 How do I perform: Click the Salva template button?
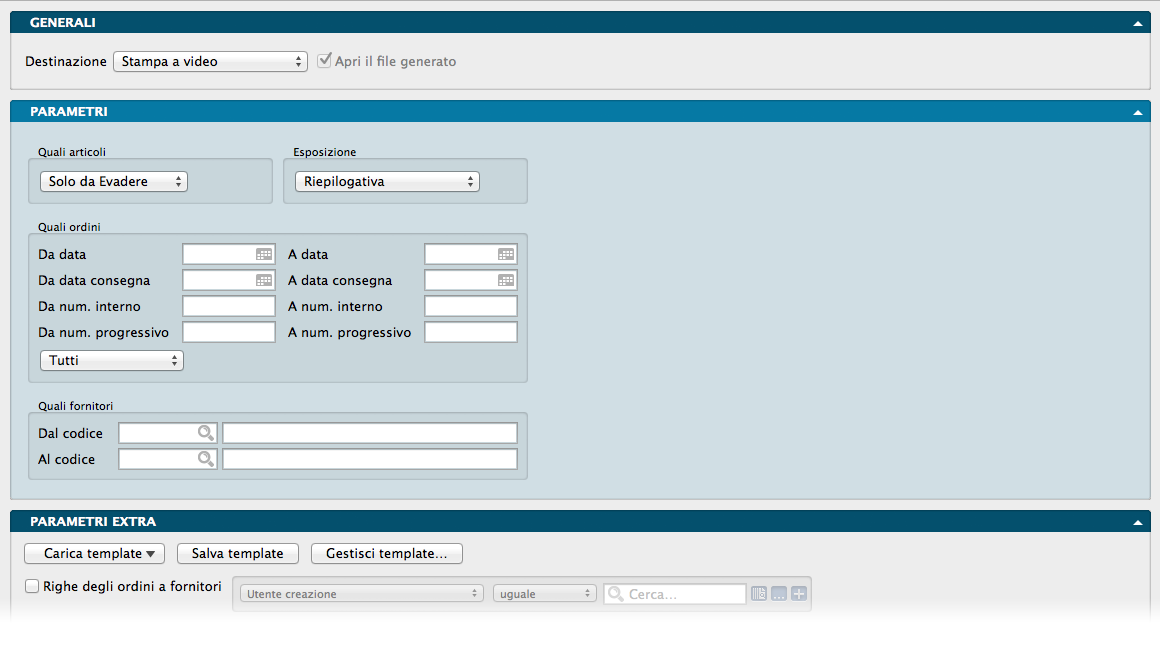tap(237, 554)
